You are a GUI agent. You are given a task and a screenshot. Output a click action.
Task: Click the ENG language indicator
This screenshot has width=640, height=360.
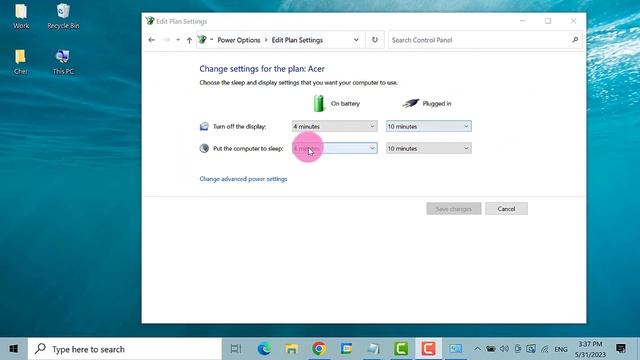click(x=561, y=349)
